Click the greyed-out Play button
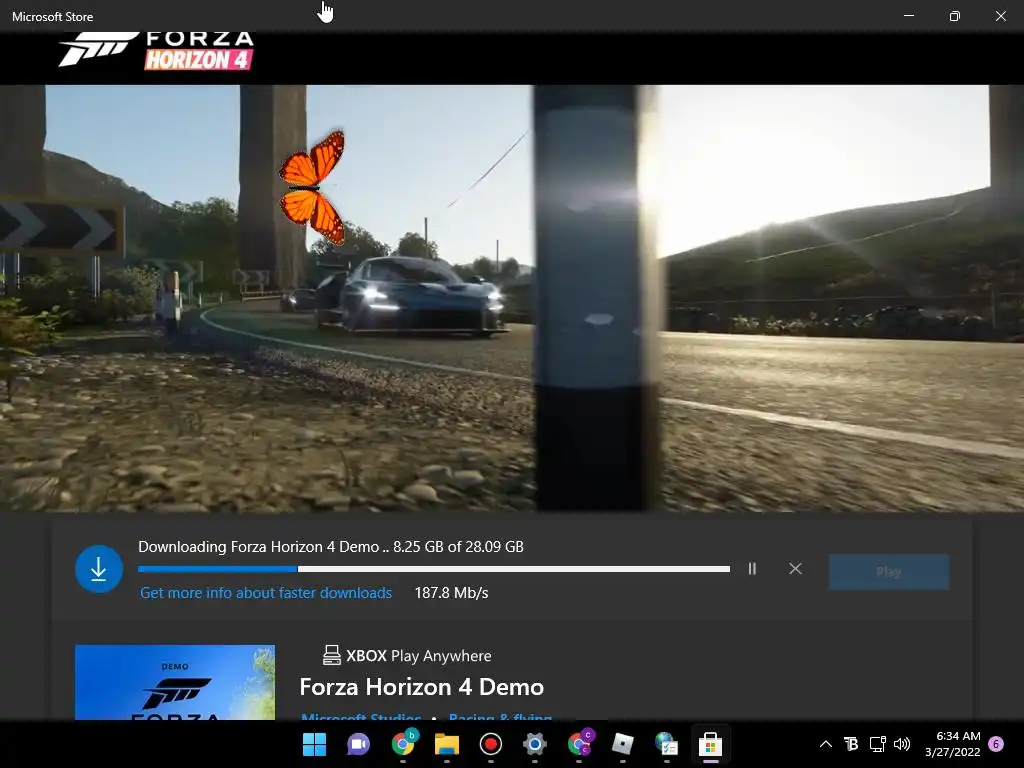 [888, 572]
